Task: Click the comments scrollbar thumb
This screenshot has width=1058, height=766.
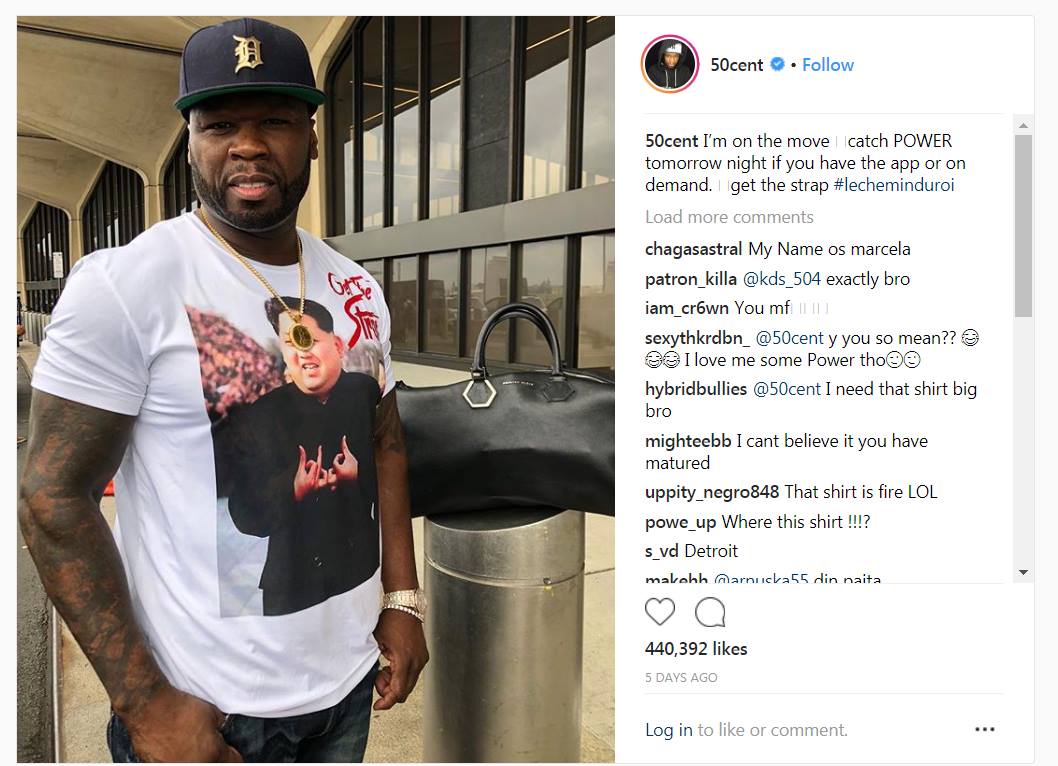Action: pyautogui.click(x=1023, y=225)
